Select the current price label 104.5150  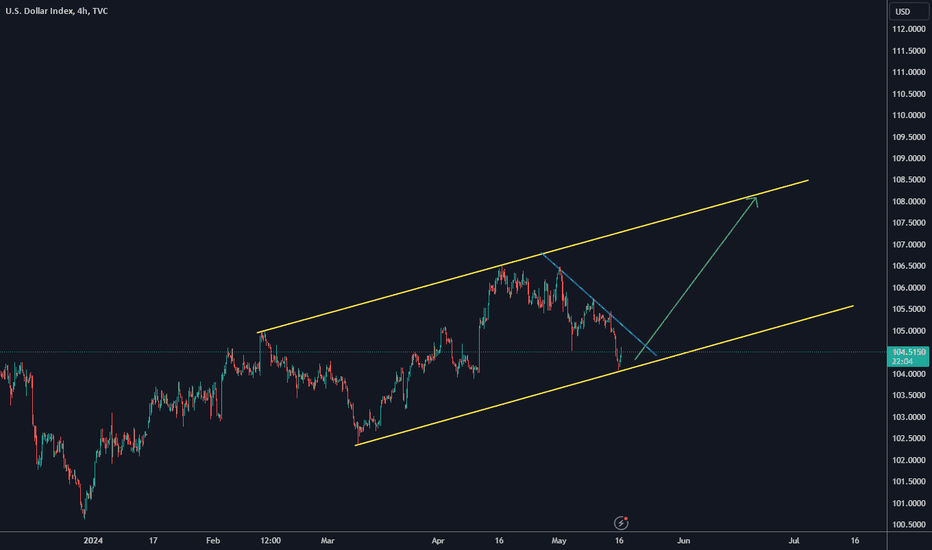point(908,352)
